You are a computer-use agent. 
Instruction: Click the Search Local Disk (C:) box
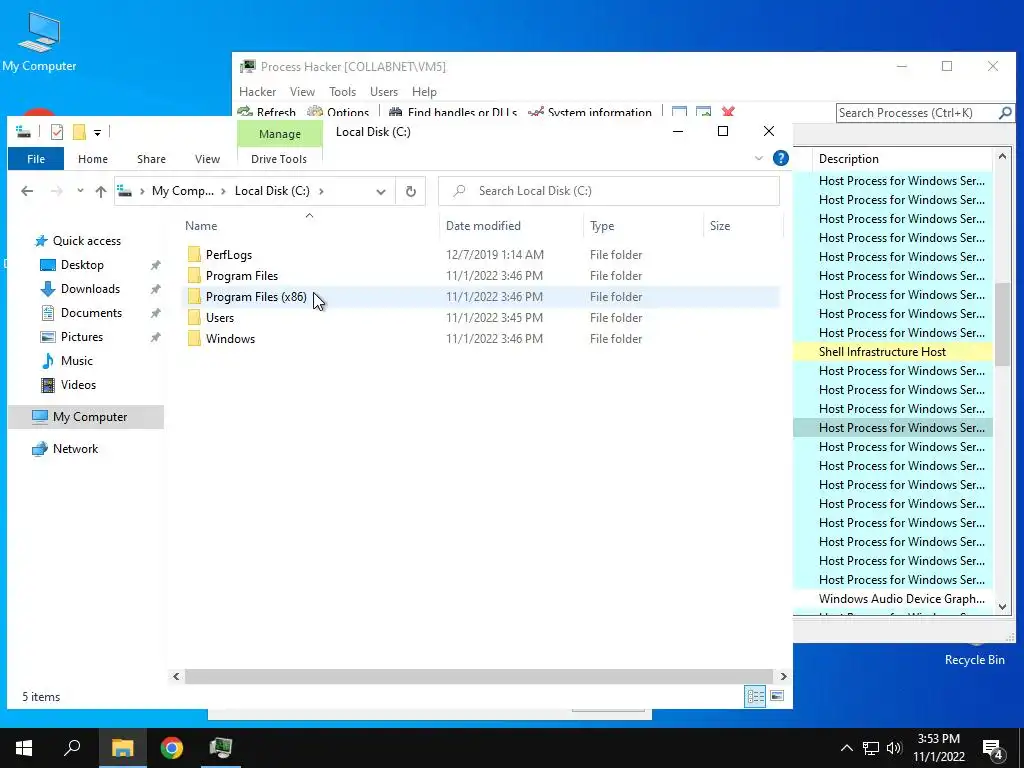pos(609,191)
